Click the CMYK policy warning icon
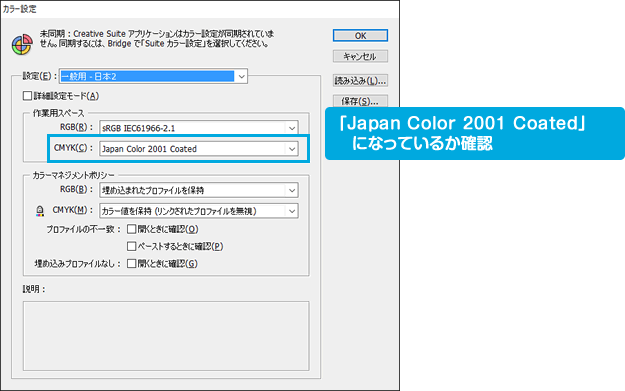This screenshot has width=625, height=391. pos(40,211)
